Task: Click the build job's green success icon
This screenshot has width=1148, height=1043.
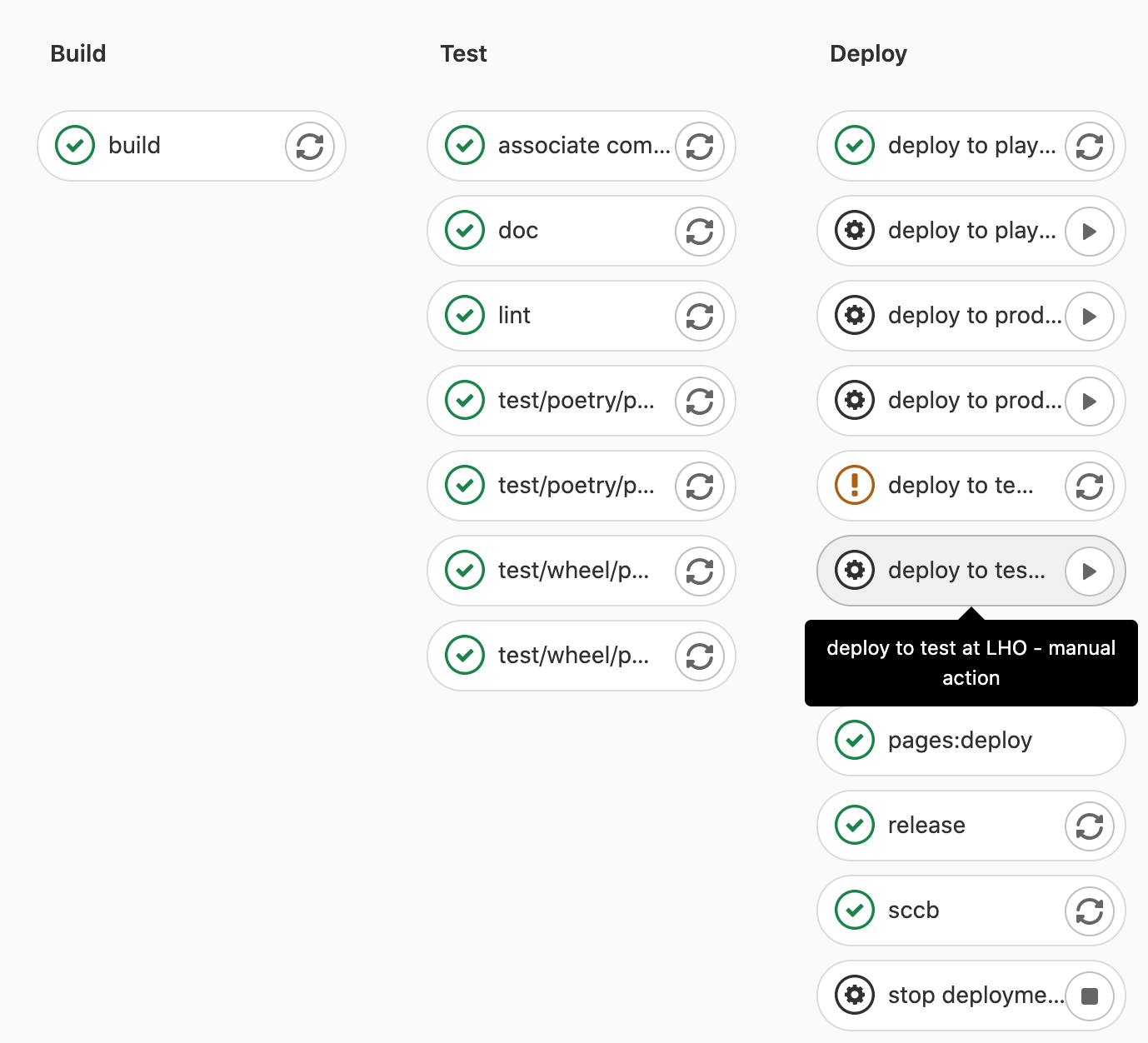Action: (x=75, y=146)
